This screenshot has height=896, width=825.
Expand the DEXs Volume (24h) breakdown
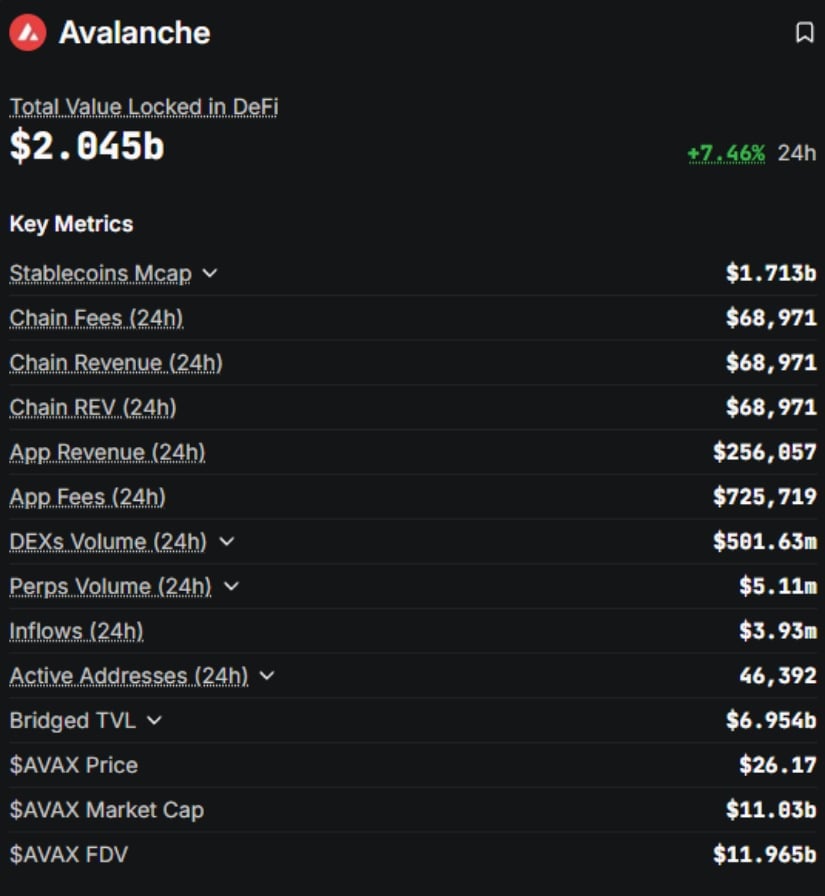pyautogui.click(x=227, y=541)
